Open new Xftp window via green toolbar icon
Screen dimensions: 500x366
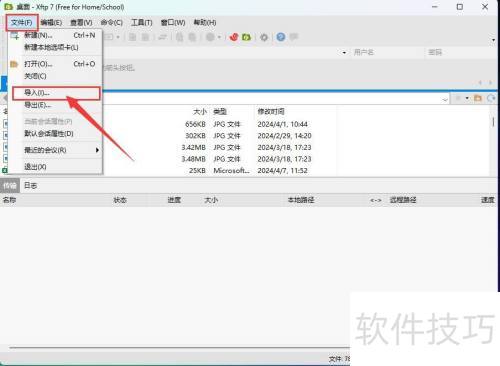(246, 37)
